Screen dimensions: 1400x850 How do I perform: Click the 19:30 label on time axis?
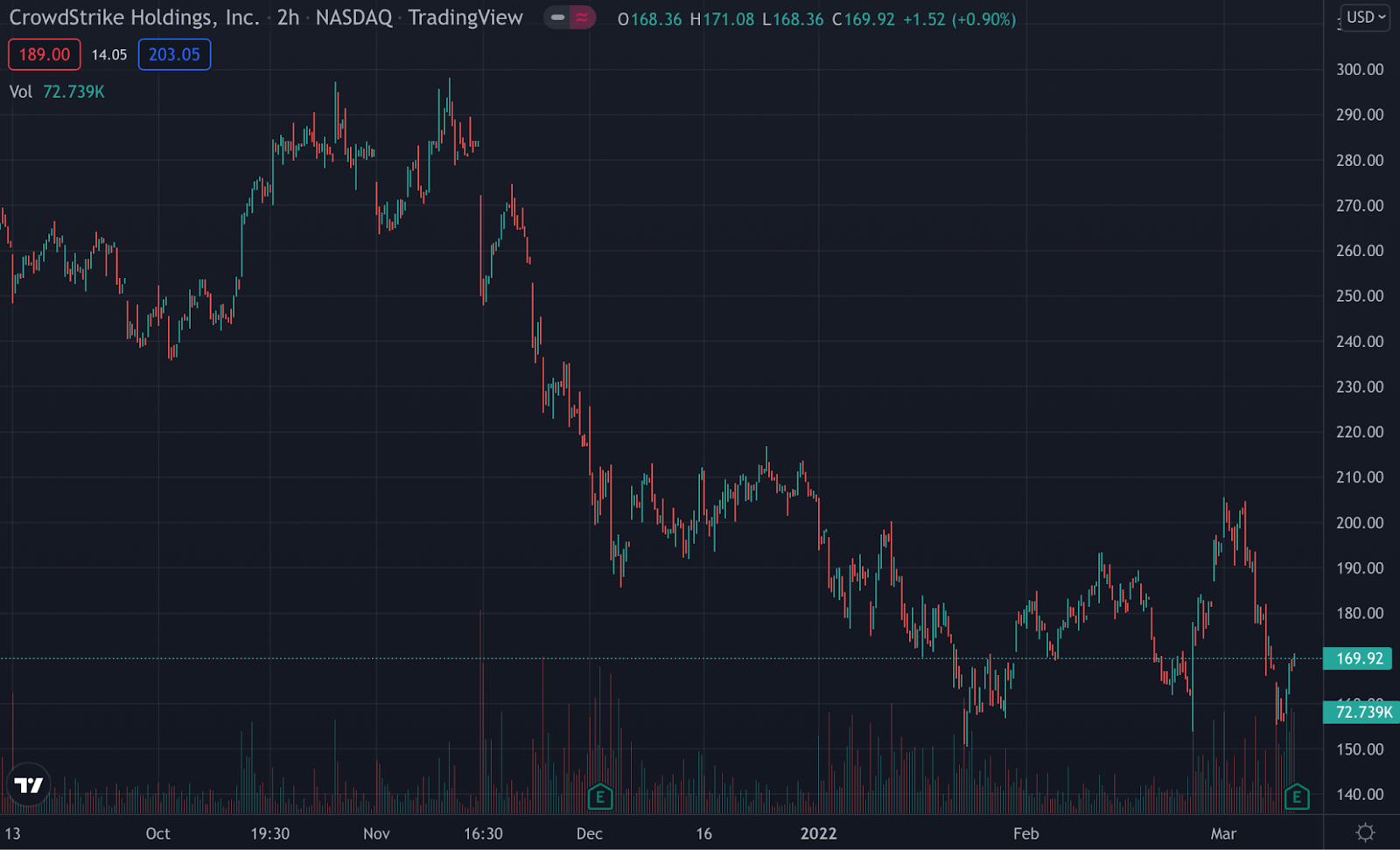269,833
